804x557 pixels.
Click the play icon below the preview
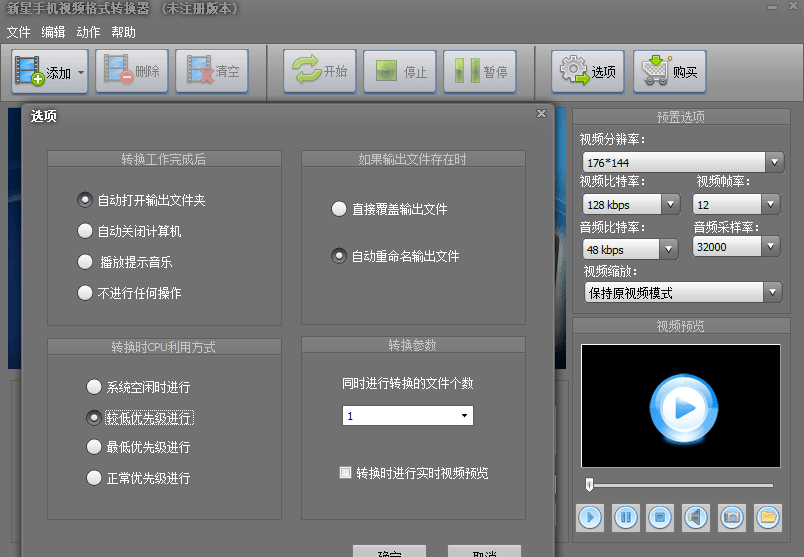click(591, 517)
